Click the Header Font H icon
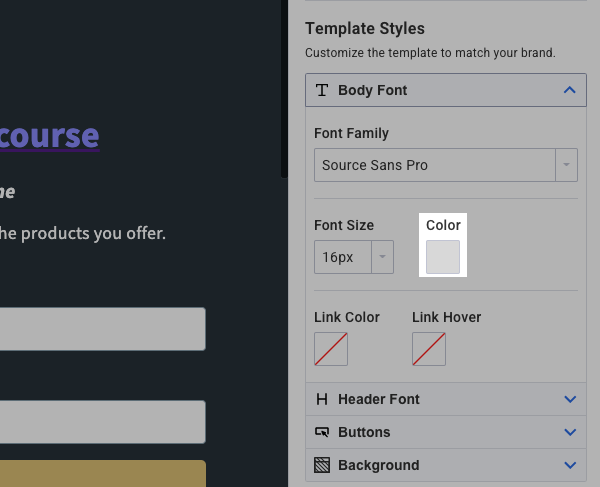 click(322, 399)
